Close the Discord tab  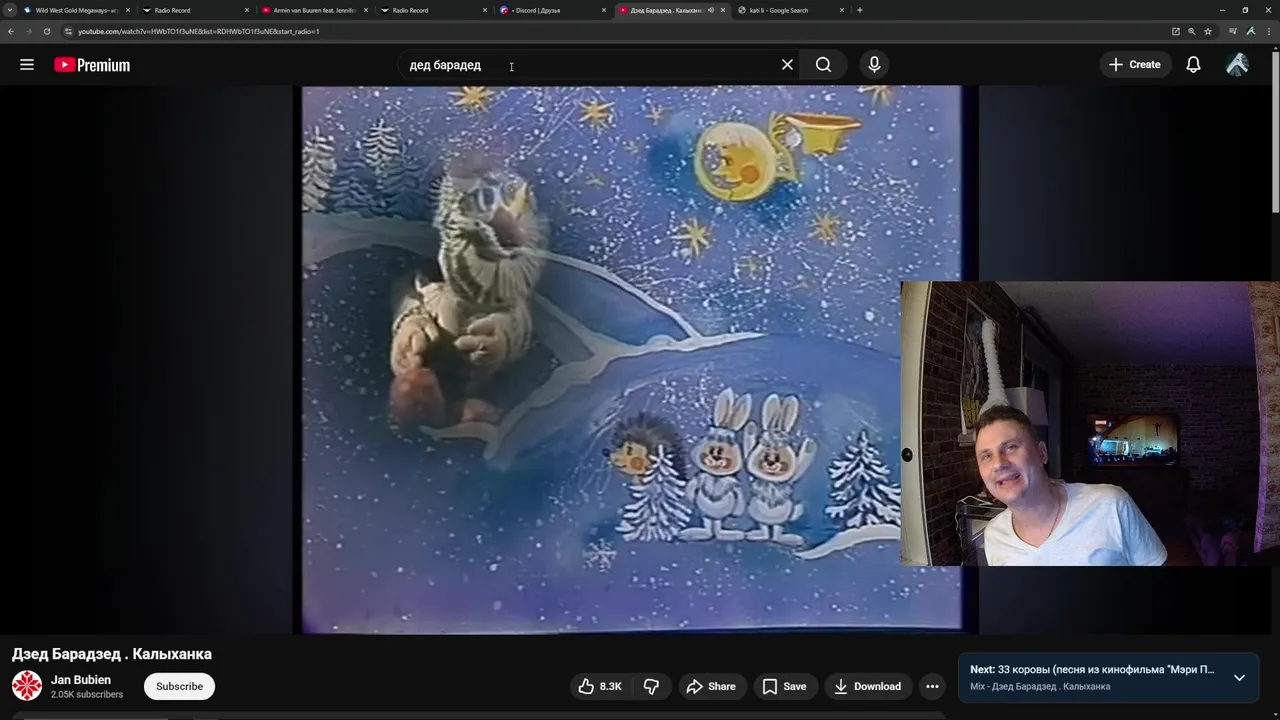tap(604, 10)
